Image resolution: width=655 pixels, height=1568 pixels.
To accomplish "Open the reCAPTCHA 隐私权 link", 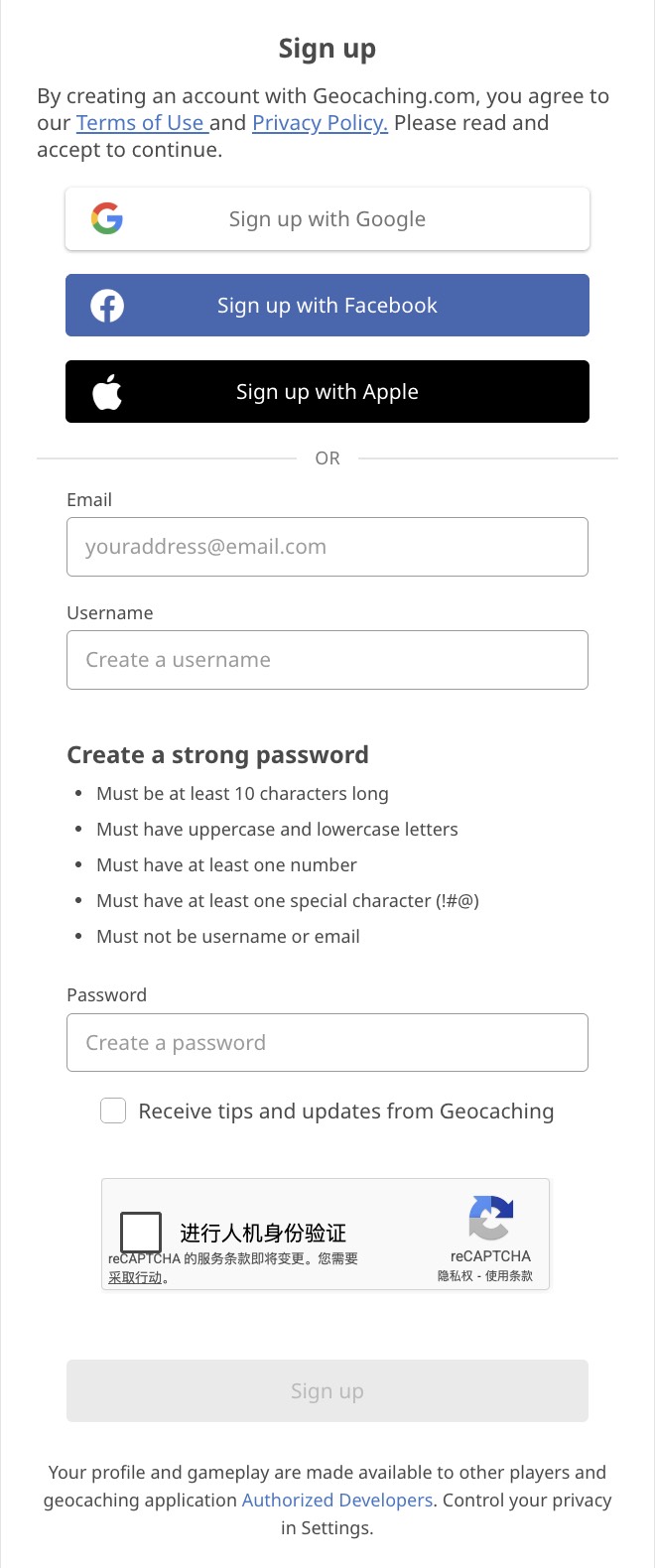I will point(456,1276).
